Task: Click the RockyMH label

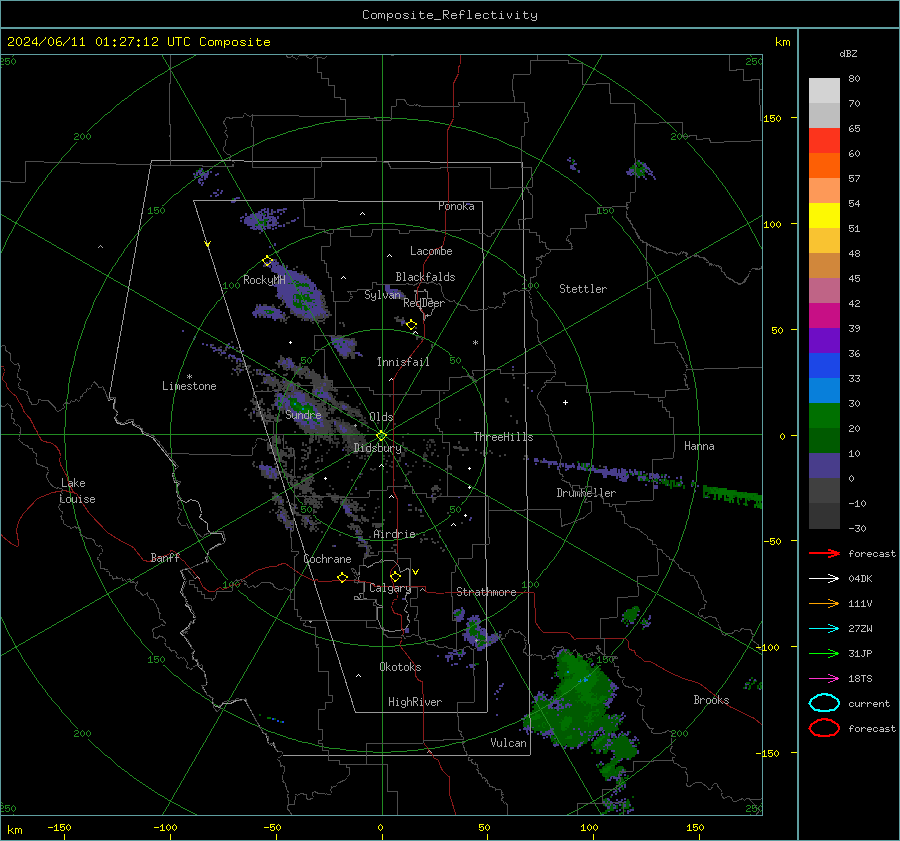Action: click(x=264, y=280)
